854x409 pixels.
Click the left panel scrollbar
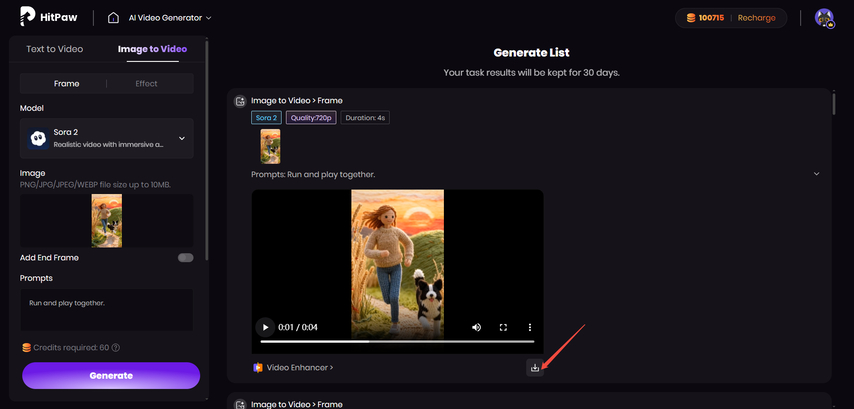207,150
